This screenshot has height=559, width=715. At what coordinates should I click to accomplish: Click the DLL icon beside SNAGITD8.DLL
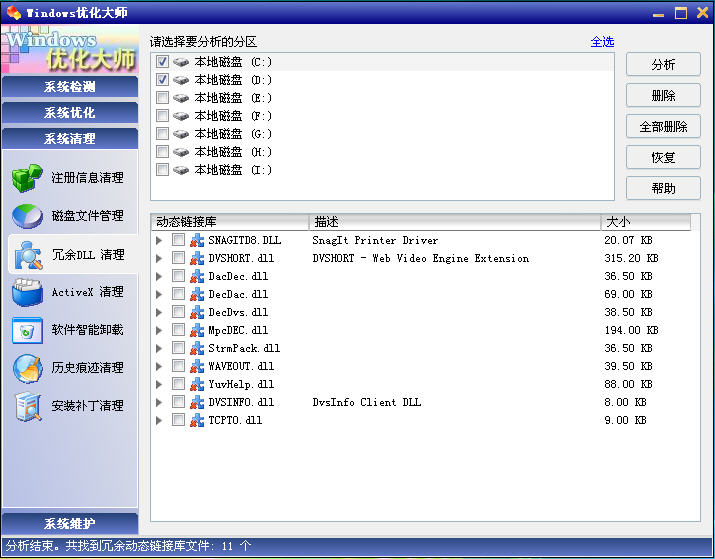(197, 240)
